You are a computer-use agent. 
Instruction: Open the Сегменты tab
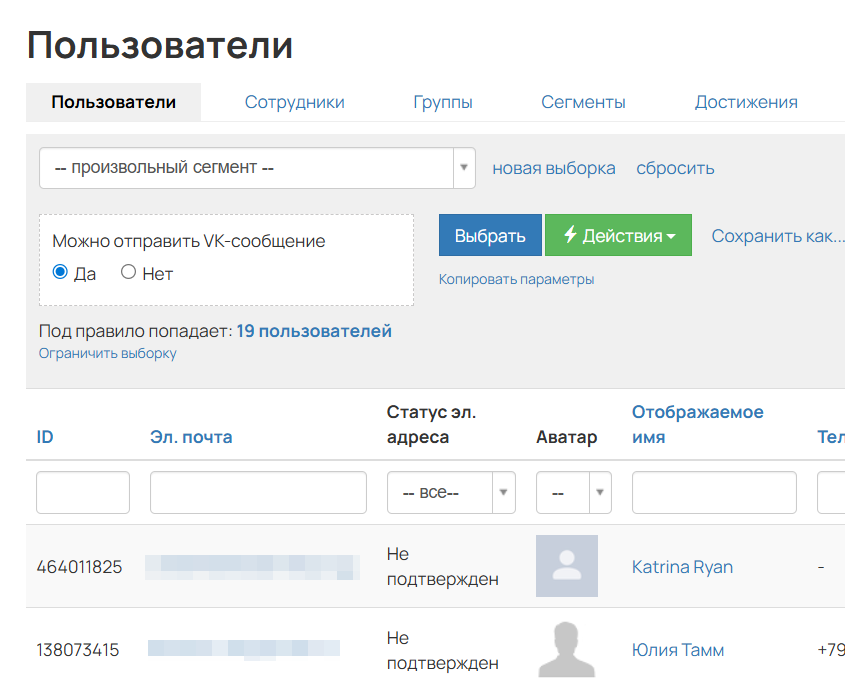583,101
